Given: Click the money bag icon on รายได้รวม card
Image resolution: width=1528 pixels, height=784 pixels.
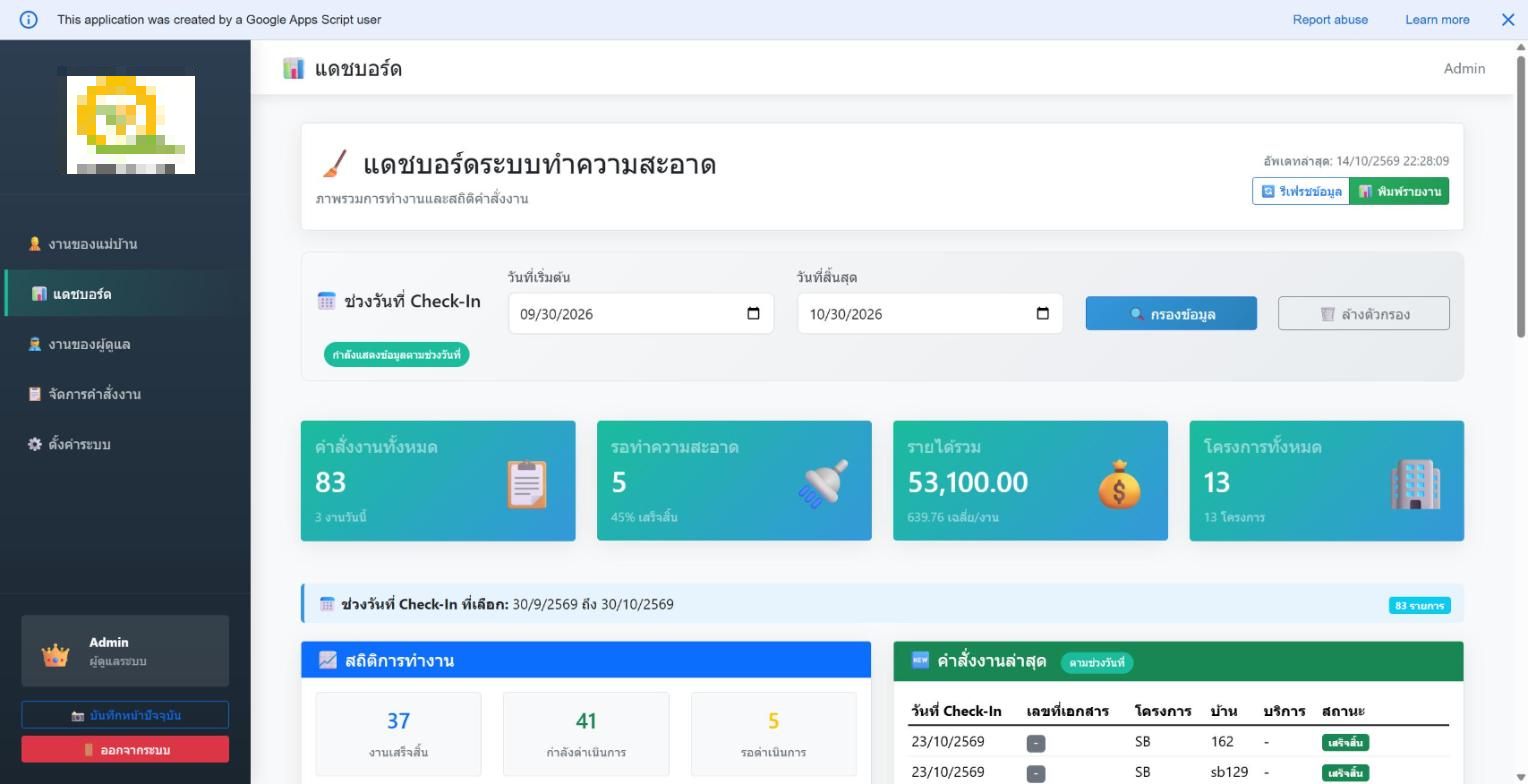Looking at the screenshot, I should [1119, 484].
